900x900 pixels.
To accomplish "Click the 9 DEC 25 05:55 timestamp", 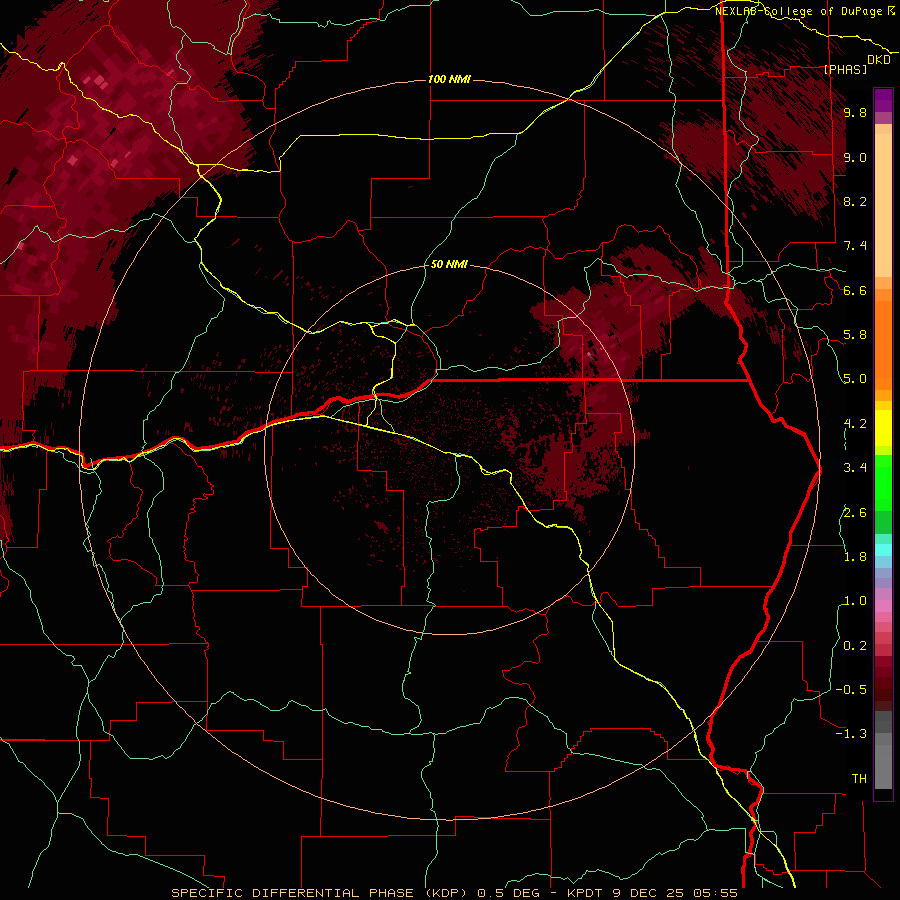I will tap(675, 893).
